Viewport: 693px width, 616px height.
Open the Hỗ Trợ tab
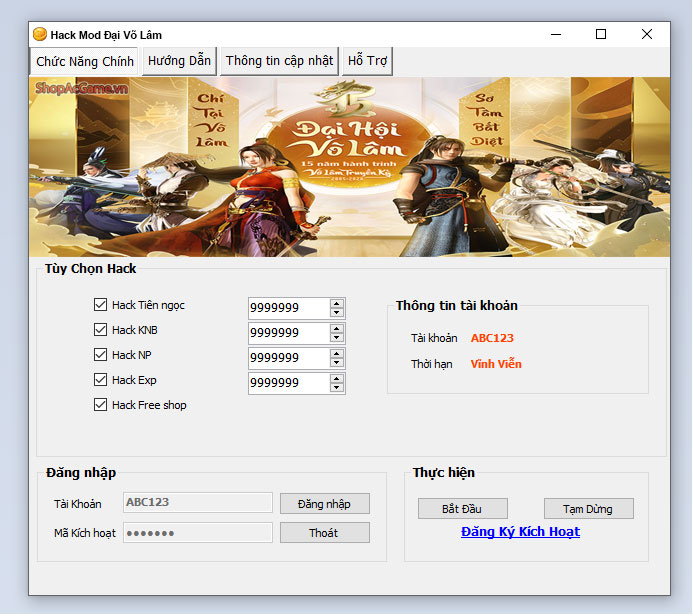[x=367, y=61]
